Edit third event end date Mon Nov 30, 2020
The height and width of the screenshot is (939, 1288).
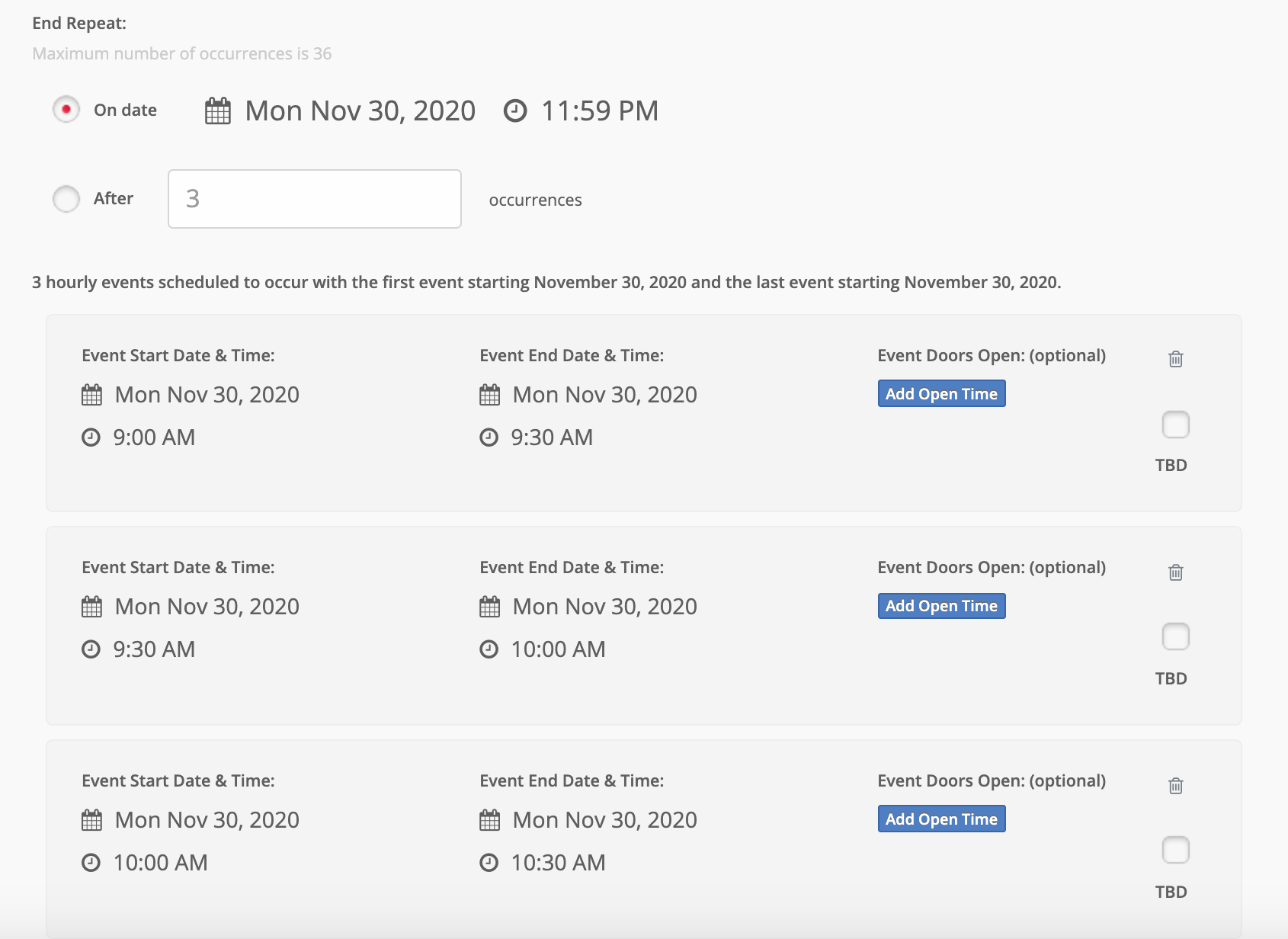(x=605, y=820)
